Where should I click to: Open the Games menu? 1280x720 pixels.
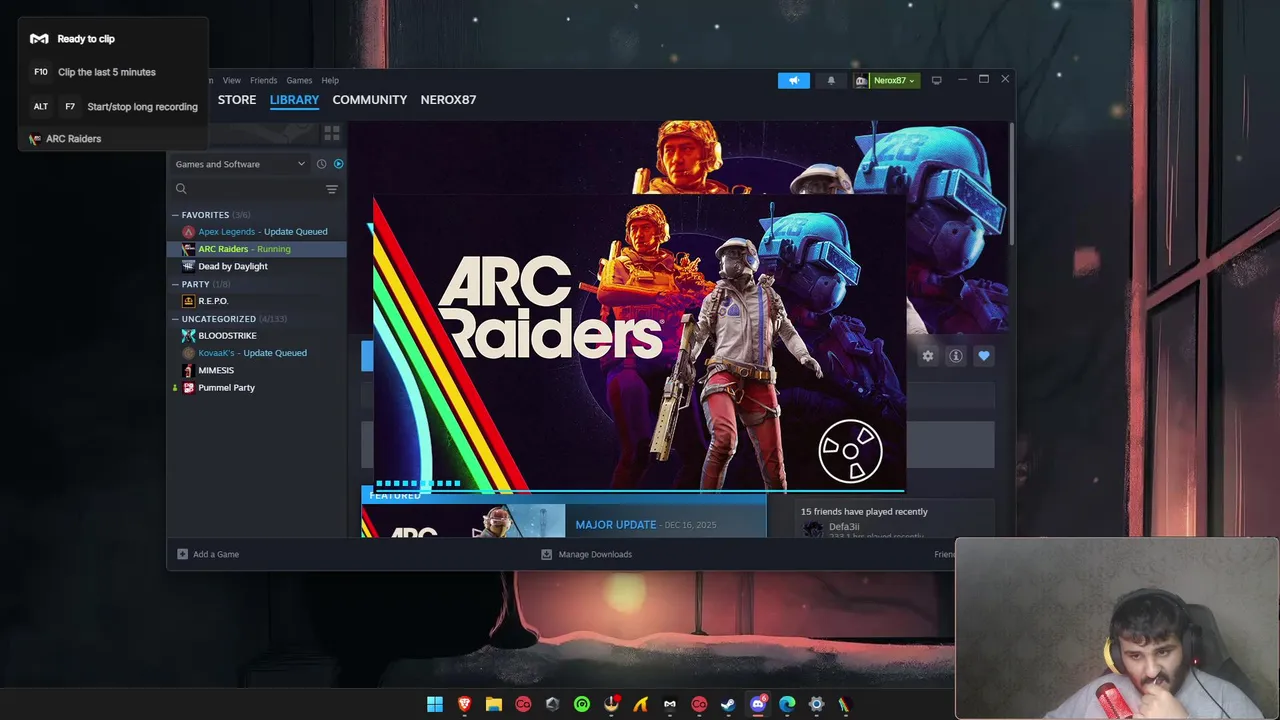[299, 80]
